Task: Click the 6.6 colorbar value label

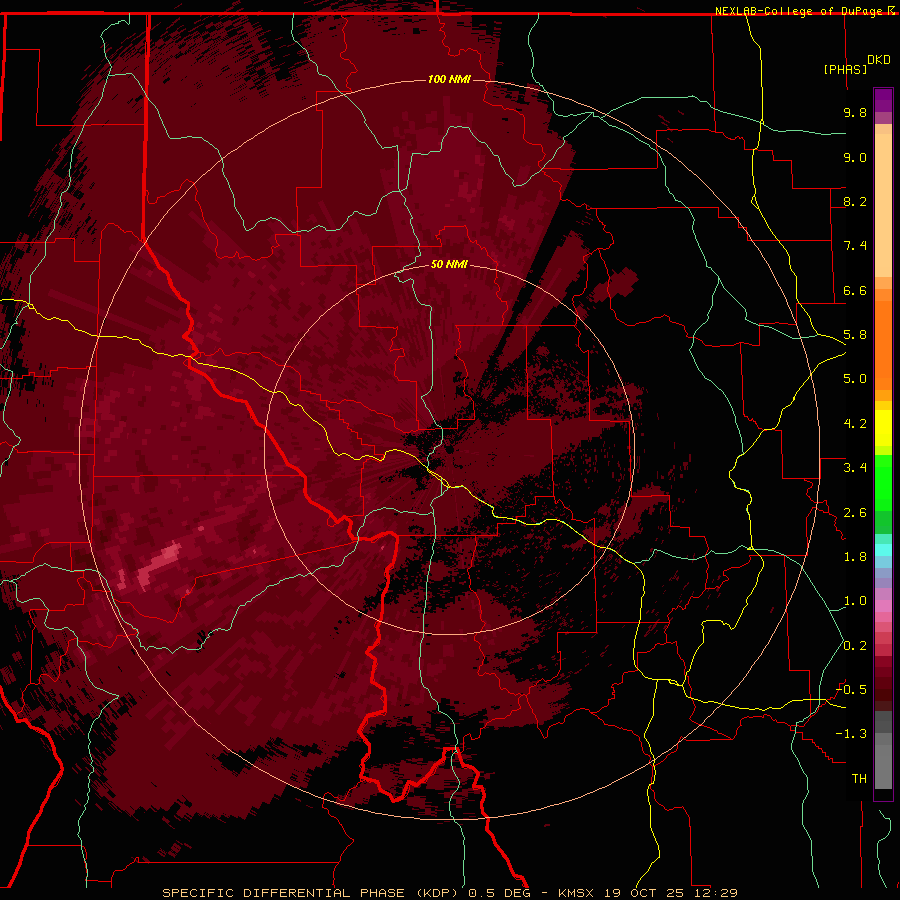Action: 855,290
